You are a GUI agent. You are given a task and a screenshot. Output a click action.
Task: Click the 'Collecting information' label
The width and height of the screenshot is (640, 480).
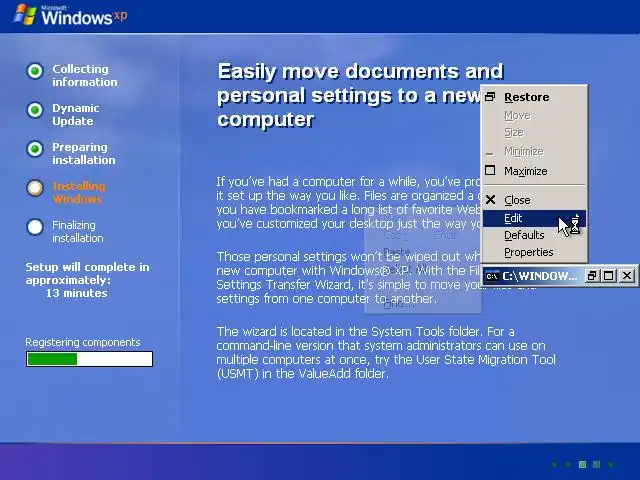pos(84,76)
